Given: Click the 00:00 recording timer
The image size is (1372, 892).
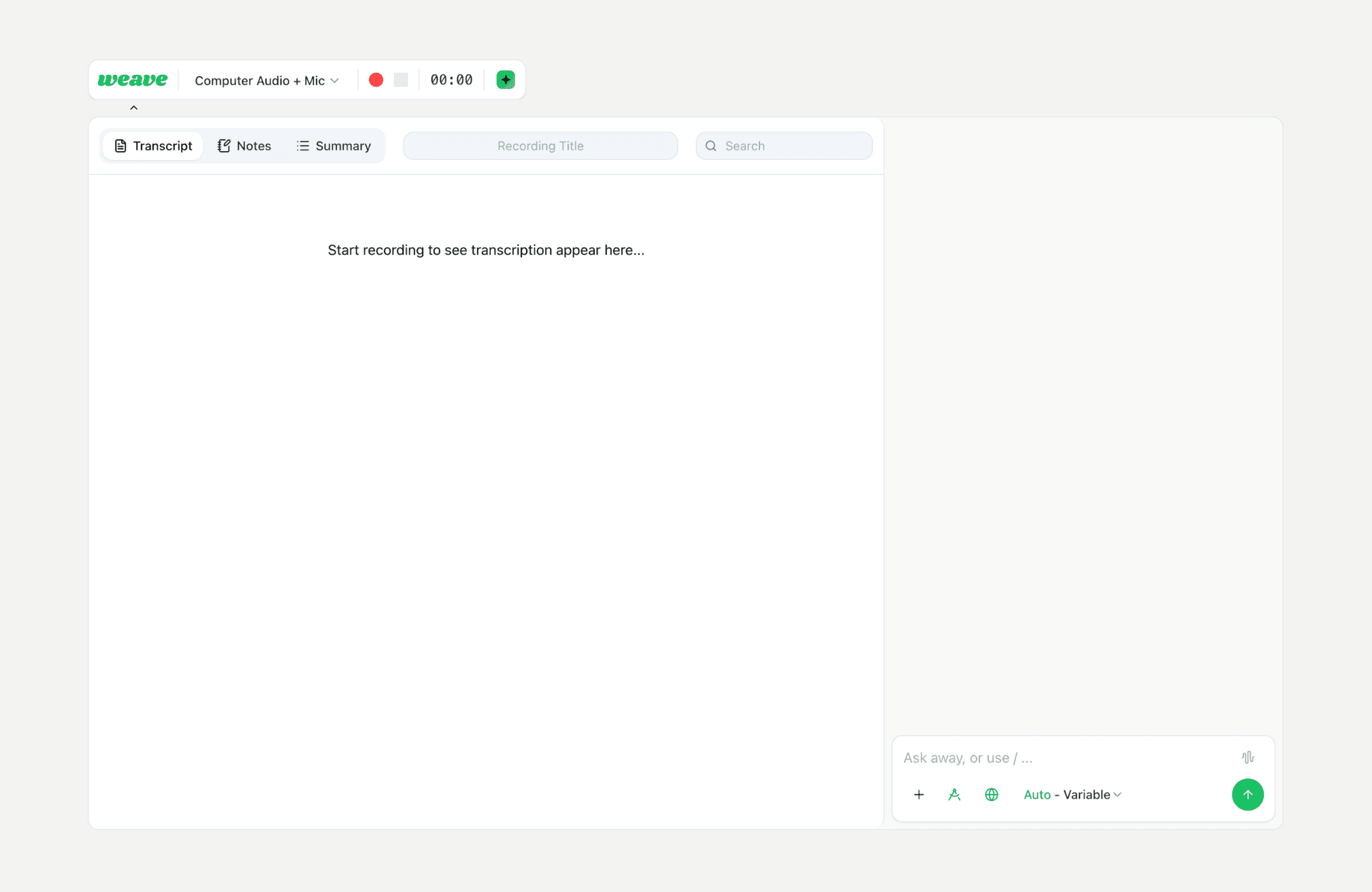Looking at the screenshot, I should 451,80.
